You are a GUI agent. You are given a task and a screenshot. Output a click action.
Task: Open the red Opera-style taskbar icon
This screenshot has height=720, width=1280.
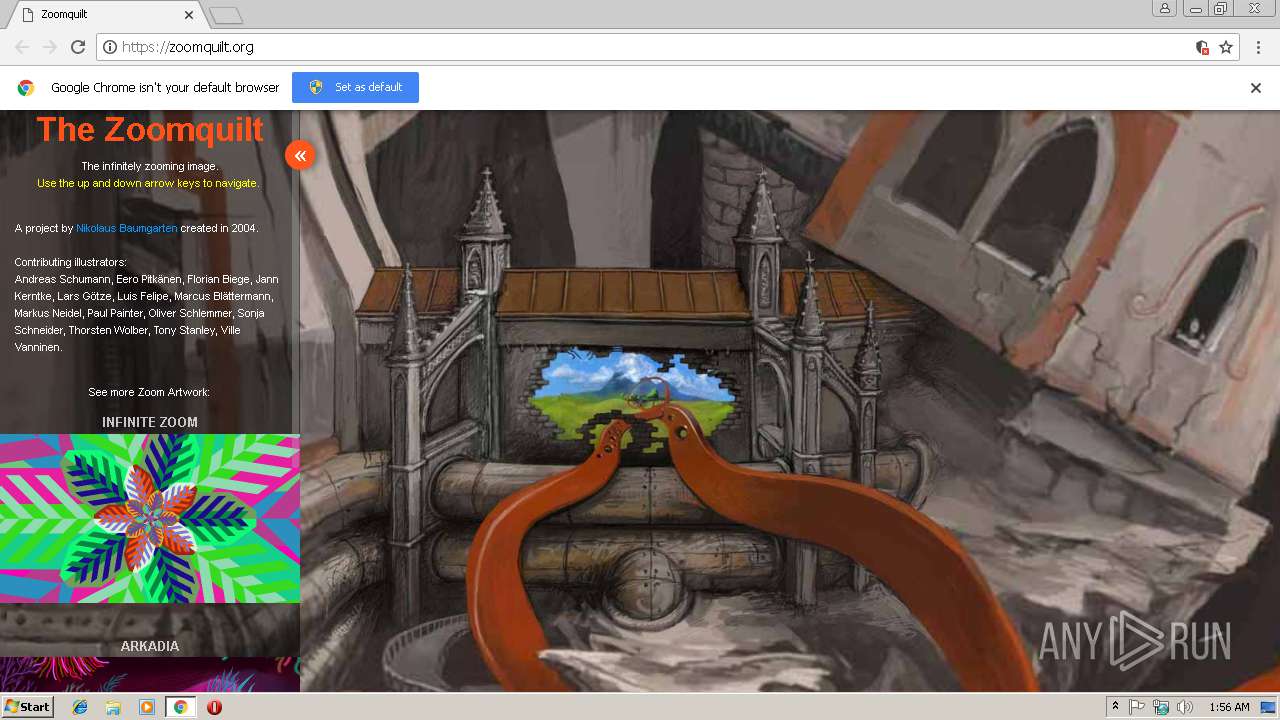coord(214,707)
